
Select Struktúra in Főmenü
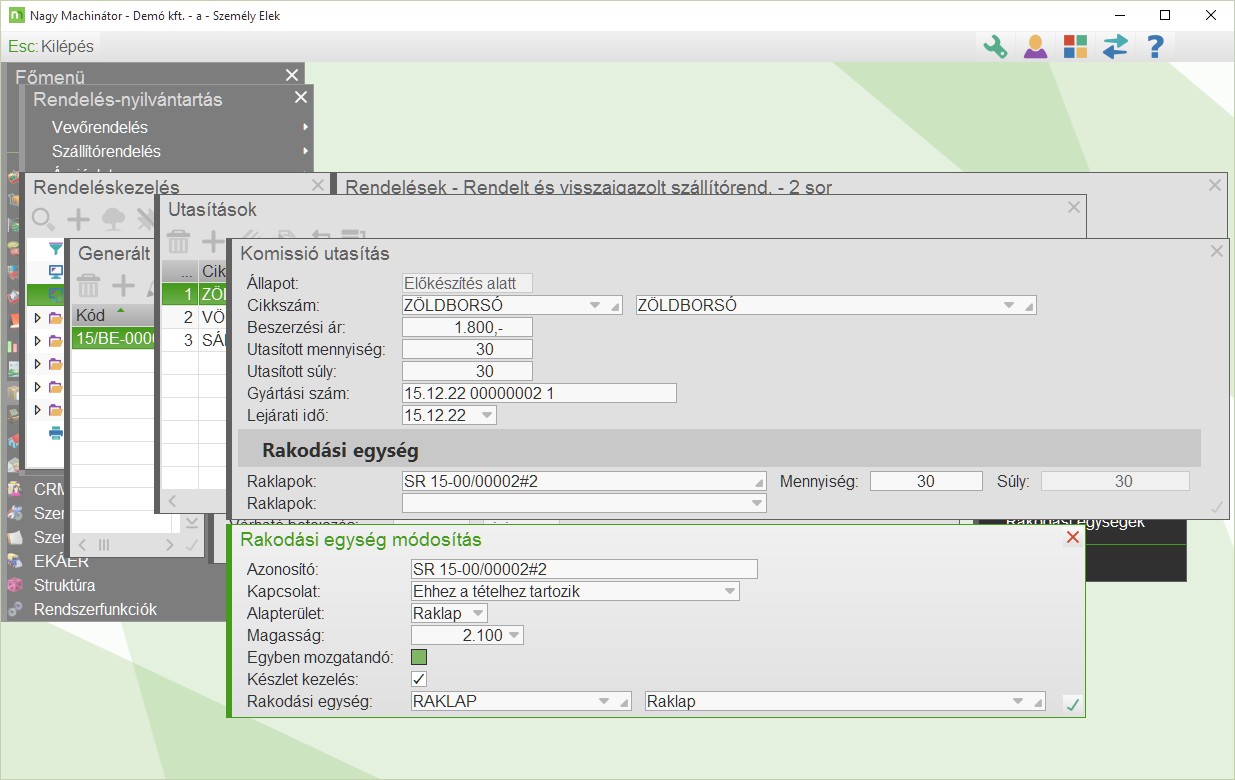pos(64,585)
